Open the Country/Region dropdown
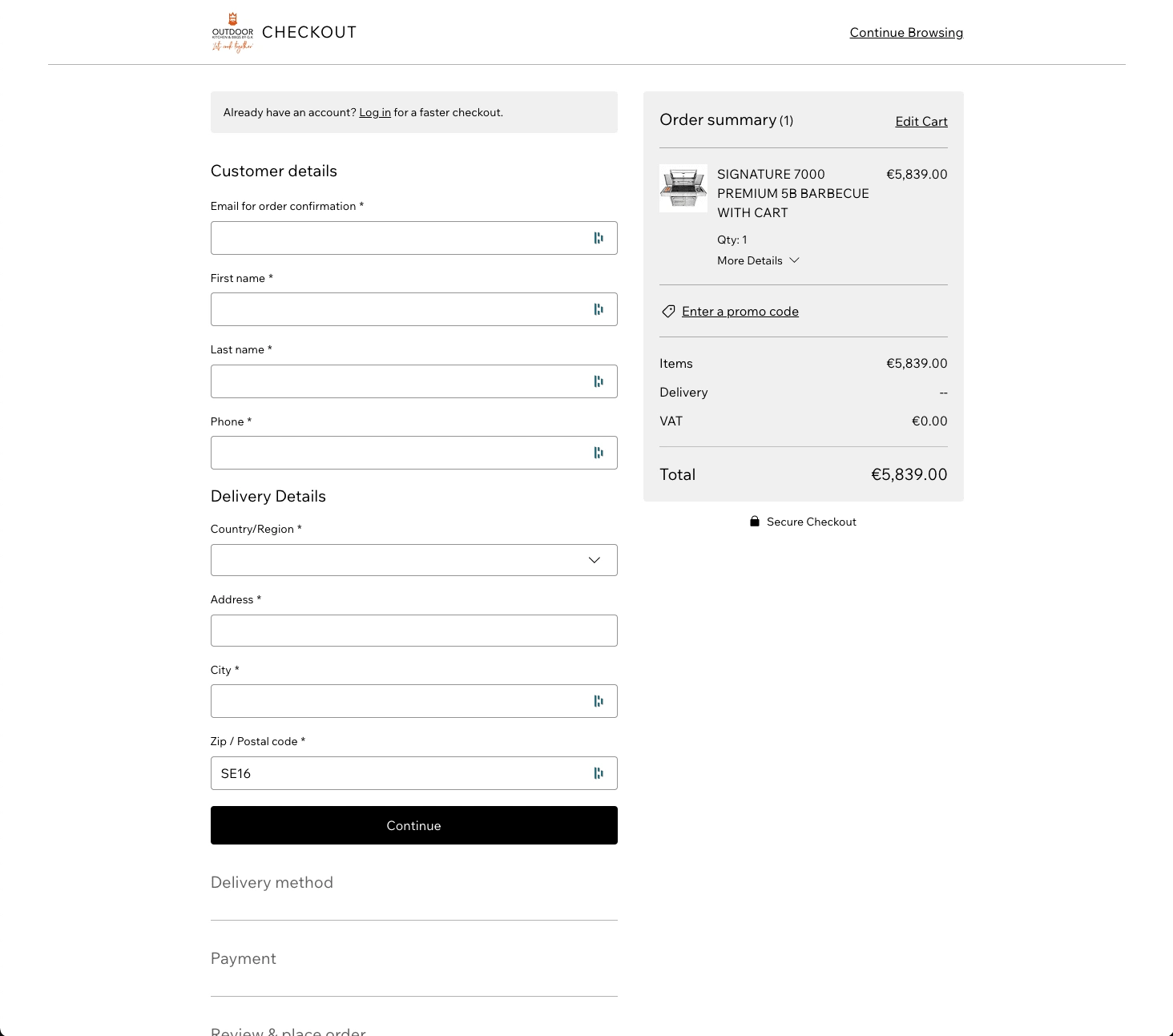The width and height of the screenshot is (1173, 1036). pos(413,560)
